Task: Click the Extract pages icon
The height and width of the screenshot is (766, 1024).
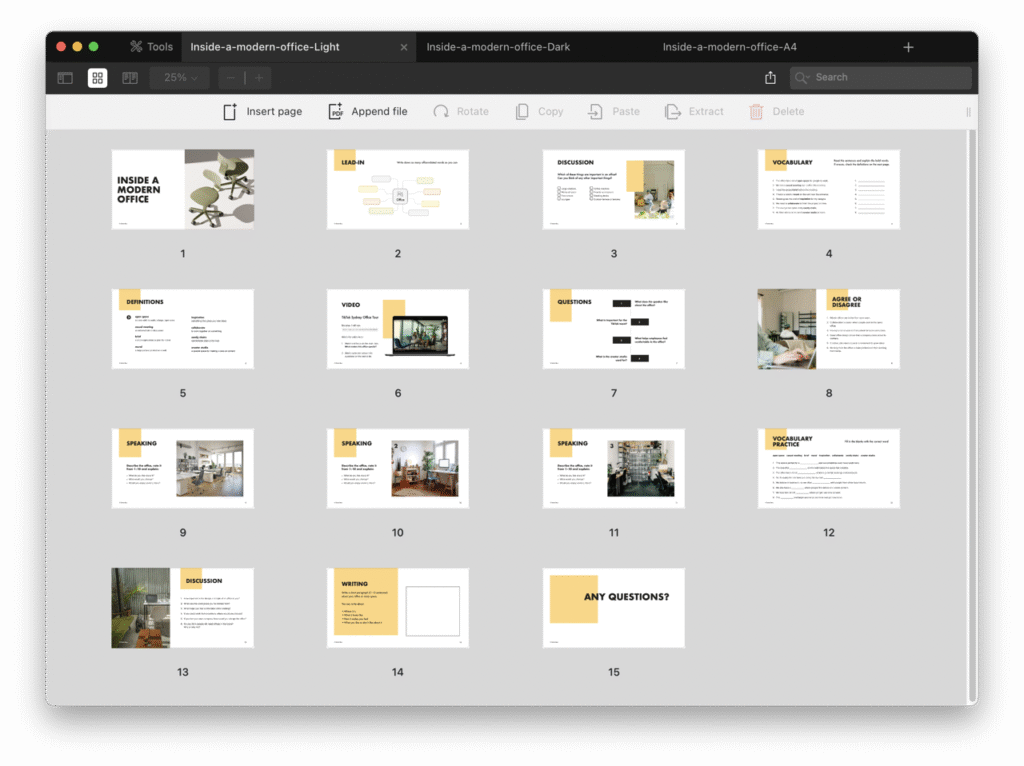Action: click(x=674, y=112)
